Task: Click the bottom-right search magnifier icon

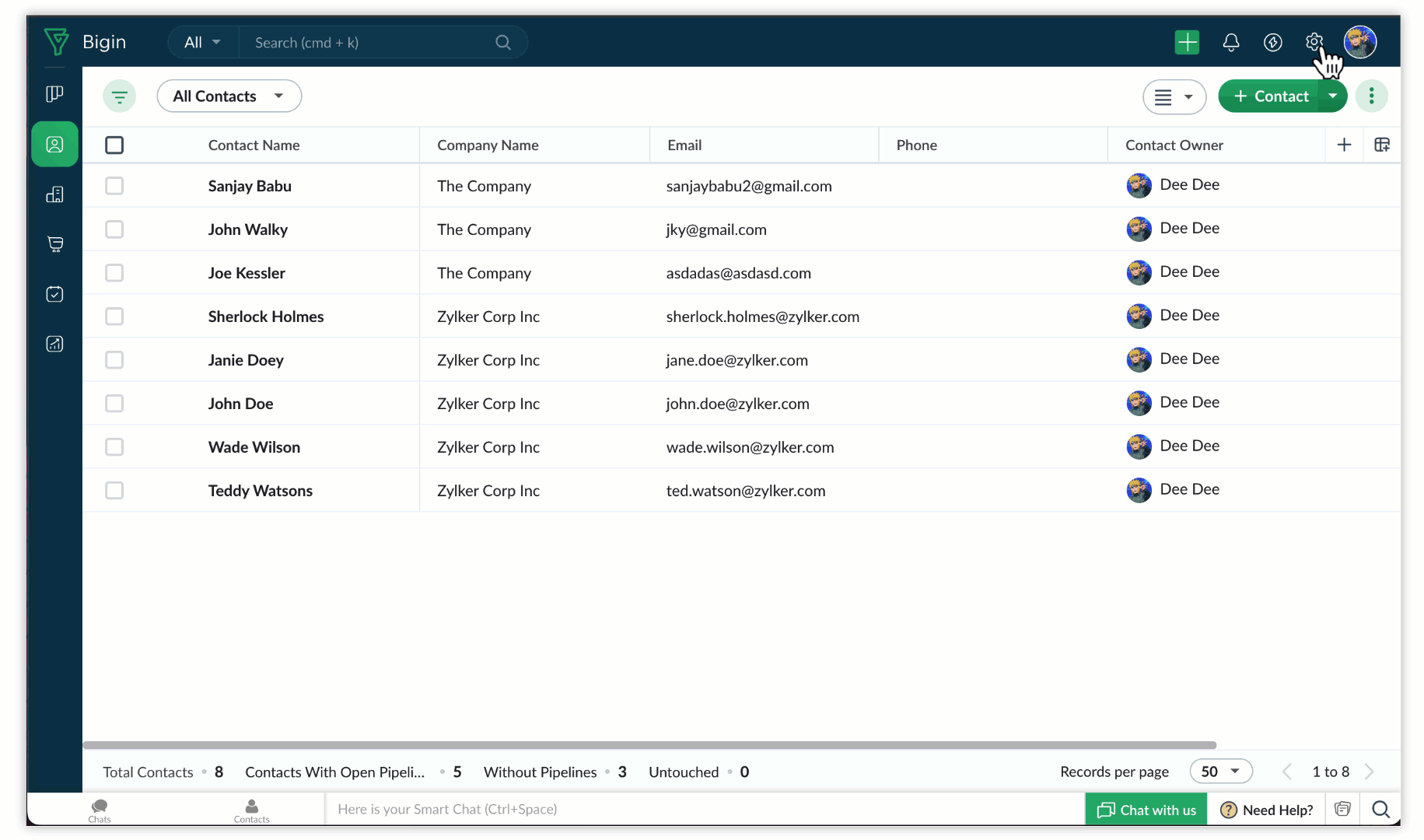Action: click(1380, 810)
